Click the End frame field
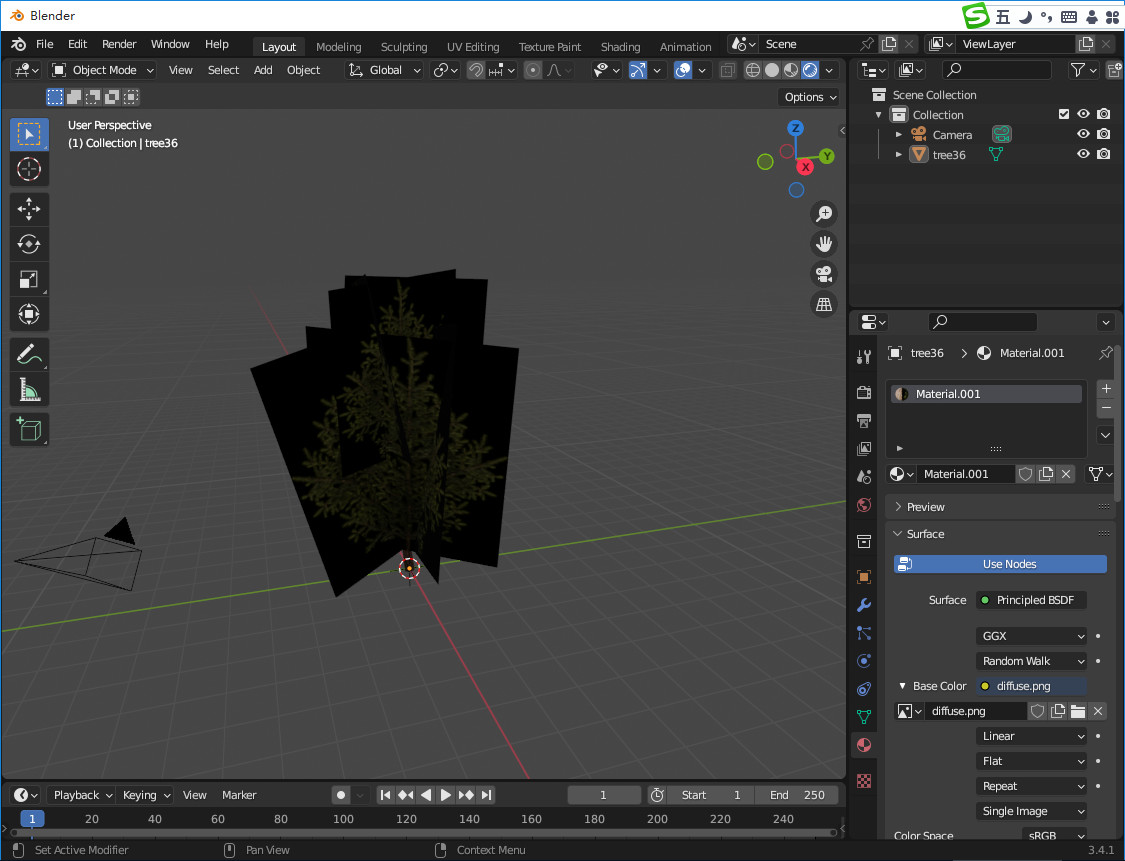 tap(797, 795)
